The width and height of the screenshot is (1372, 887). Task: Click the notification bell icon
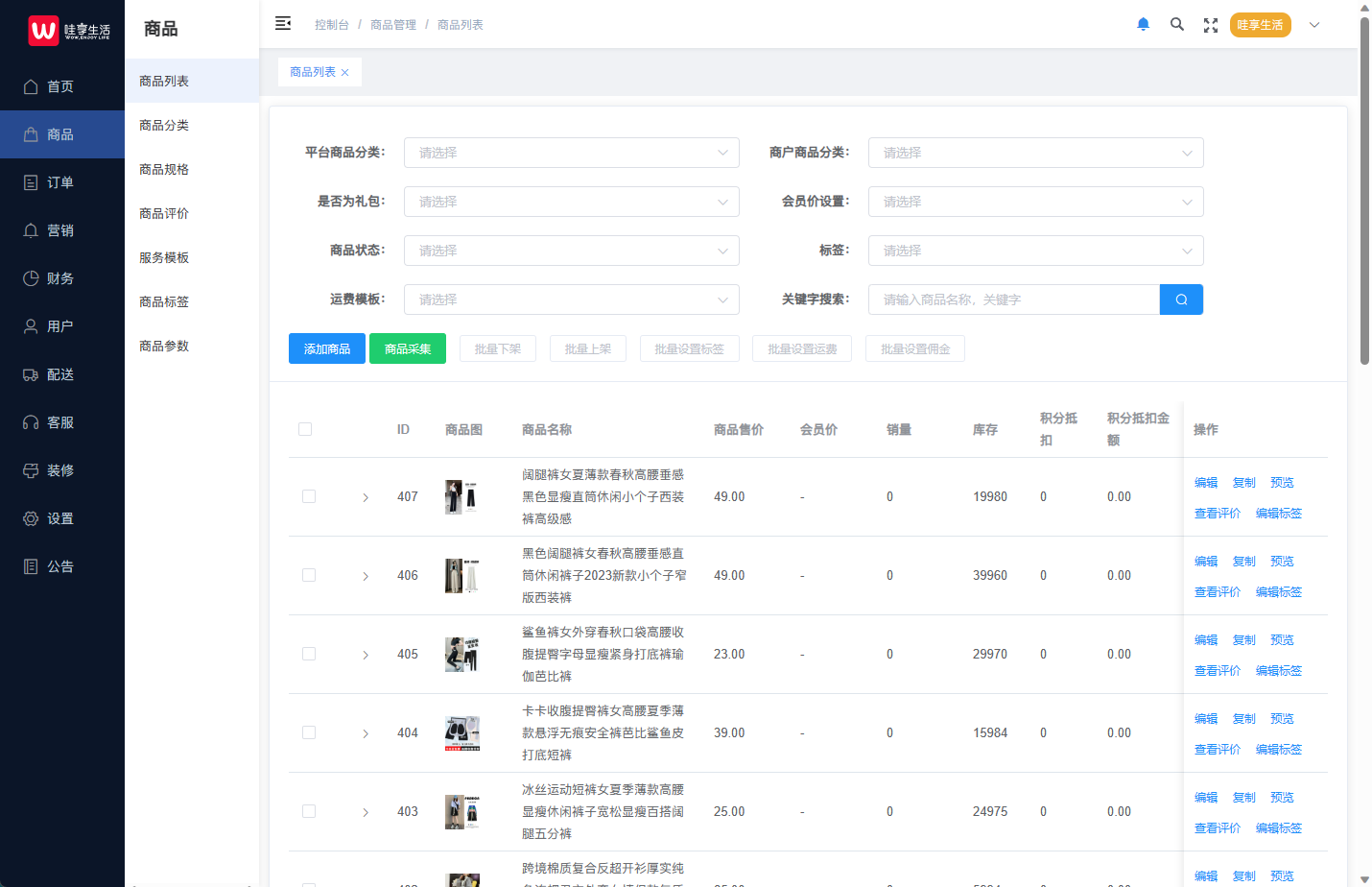point(1143,25)
